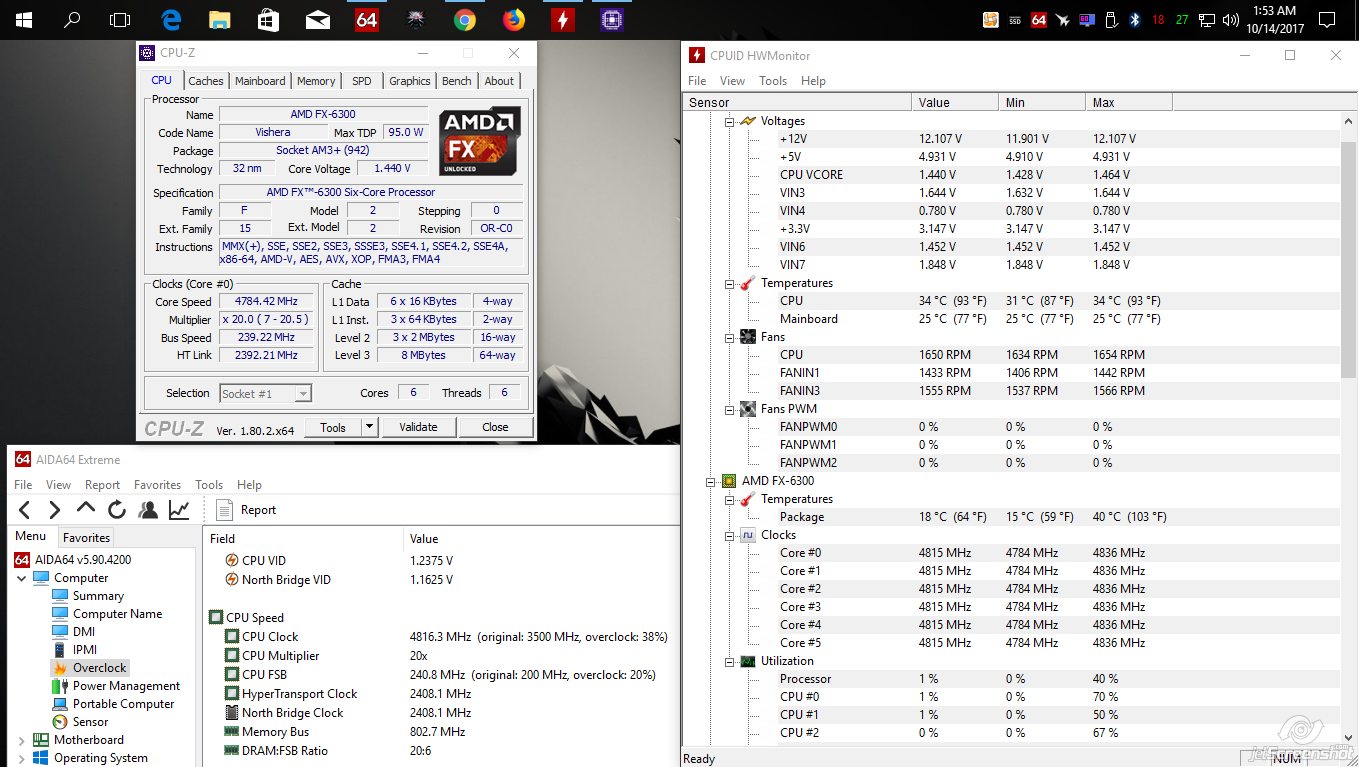Image resolution: width=1359 pixels, height=767 pixels.
Task: Go back in AIDA64 navigation
Action: pyautogui.click(x=25, y=510)
